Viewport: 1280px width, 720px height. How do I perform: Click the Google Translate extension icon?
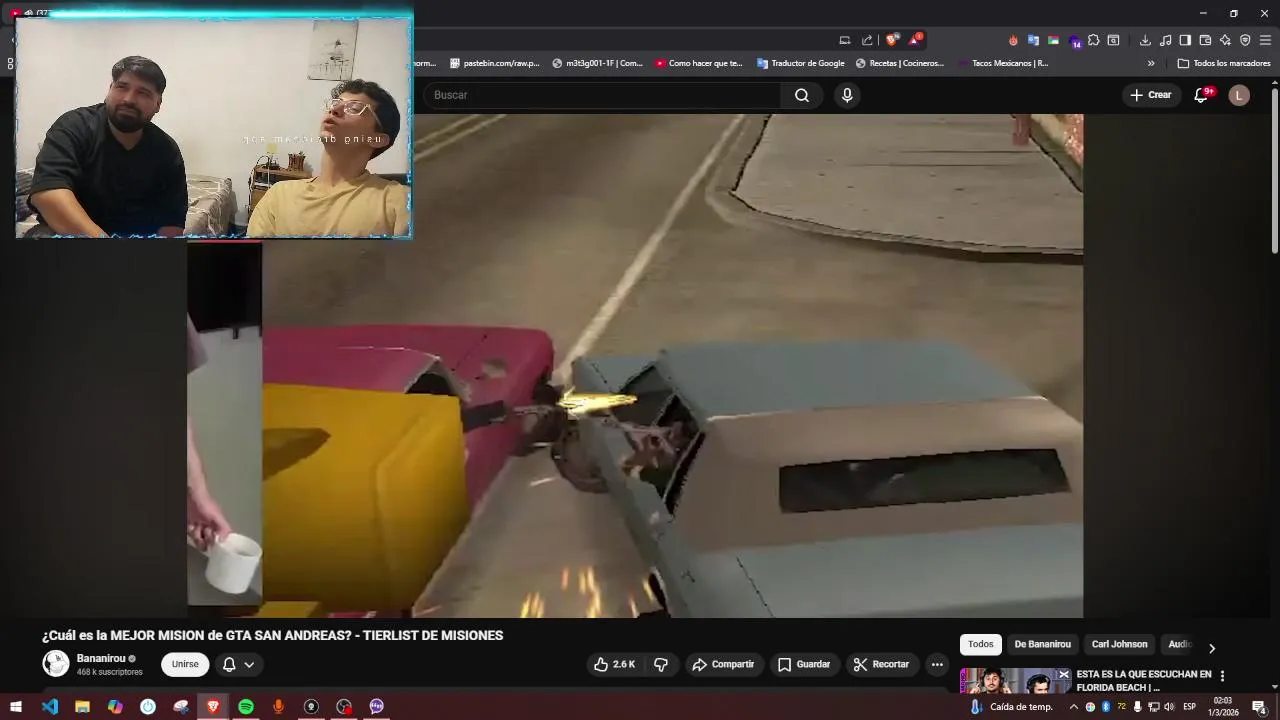1033,40
